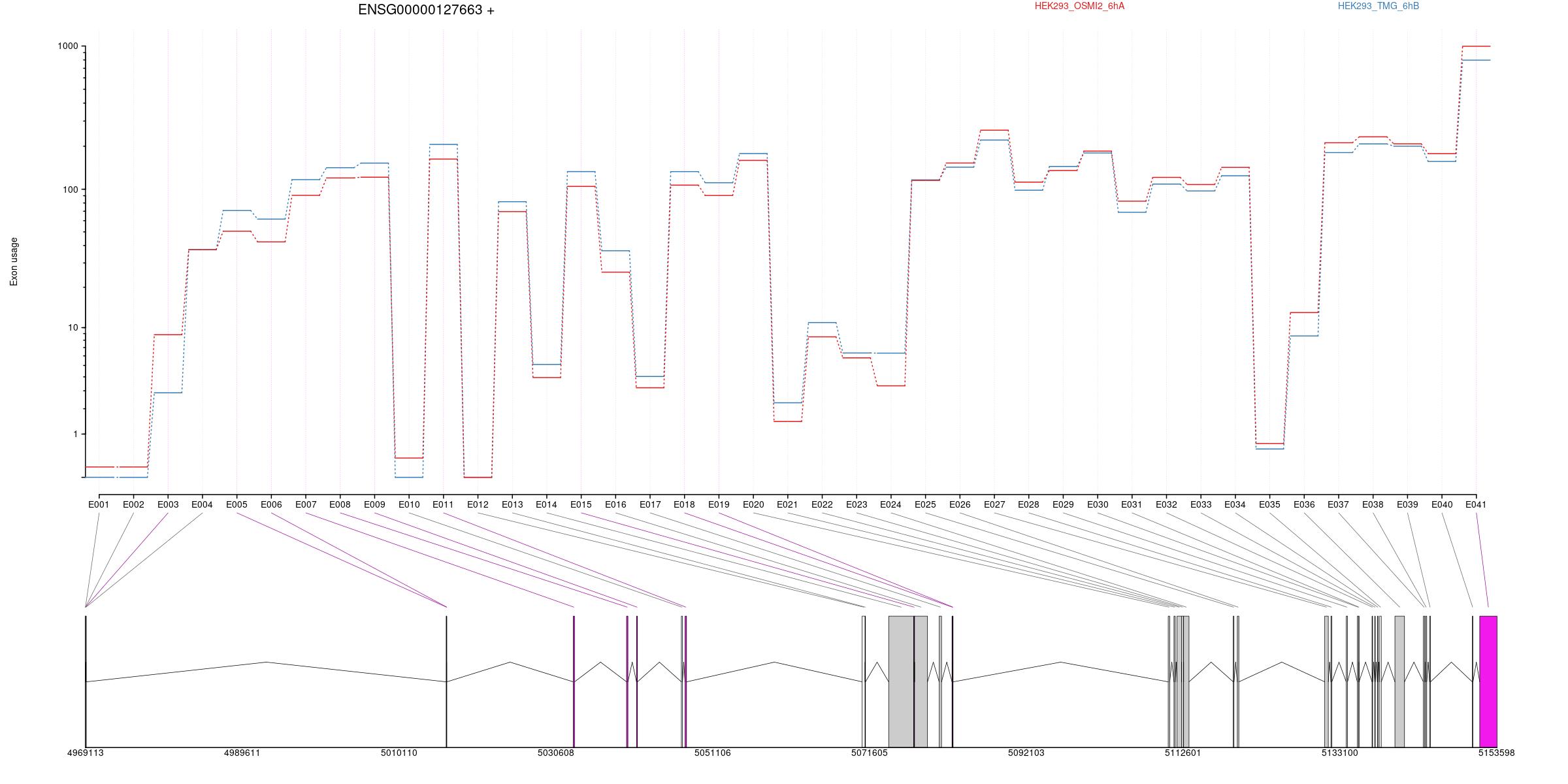This screenshot has width=1568, height=784.
Task: Click the gene title ENSG00000127663 +
Action: click(x=426, y=10)
